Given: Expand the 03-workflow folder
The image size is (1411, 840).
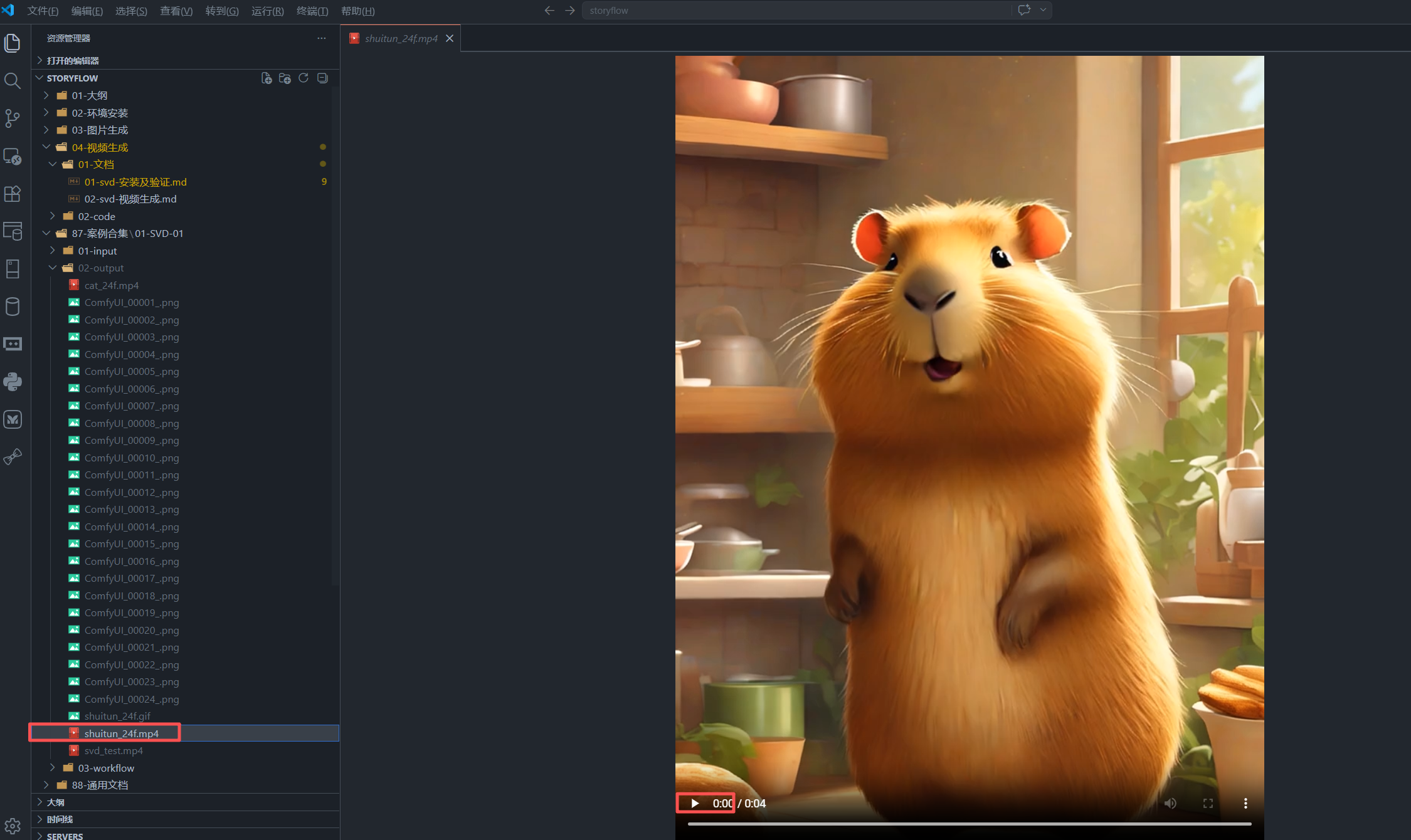Looking at the screenshot, I should point(105,768).
